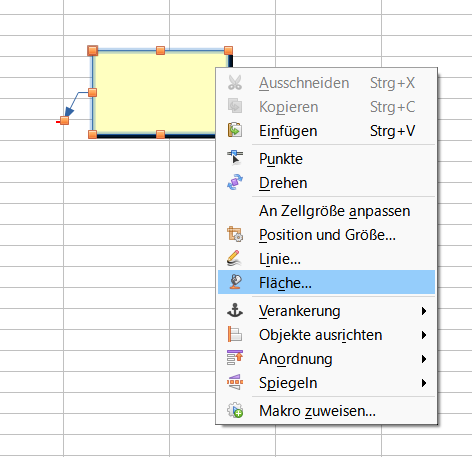Select the Fläche... menu entry

tap(327, 282)
